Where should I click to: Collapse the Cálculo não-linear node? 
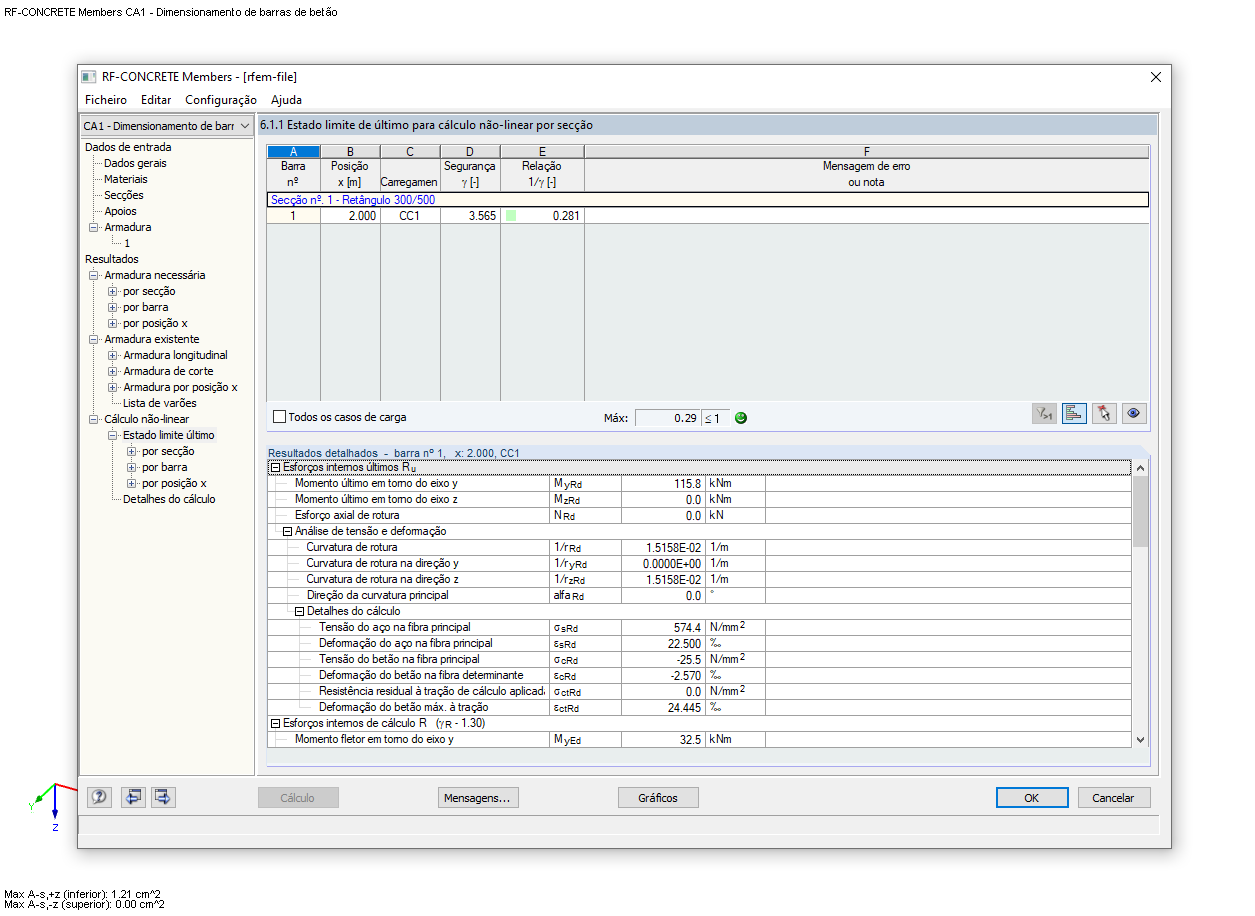94,419
